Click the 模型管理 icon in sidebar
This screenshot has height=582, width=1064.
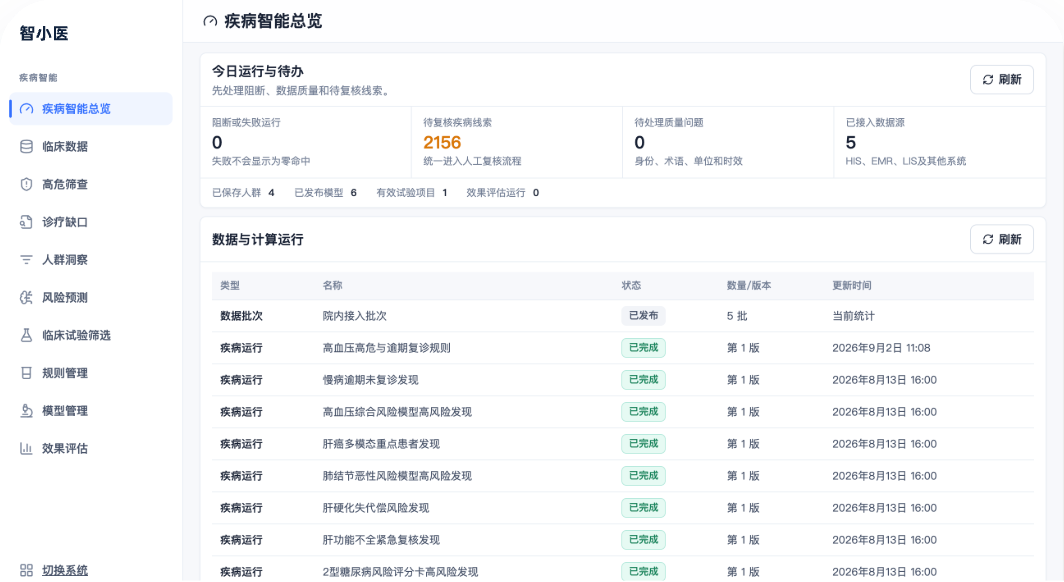pyautogui.click(x=26, y=411)
